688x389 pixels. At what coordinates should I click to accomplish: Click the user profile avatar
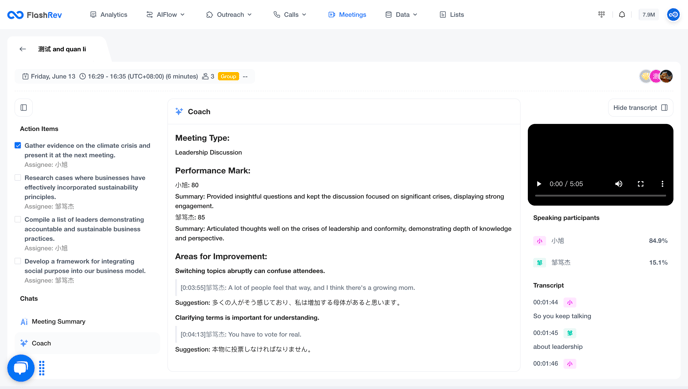673,14
